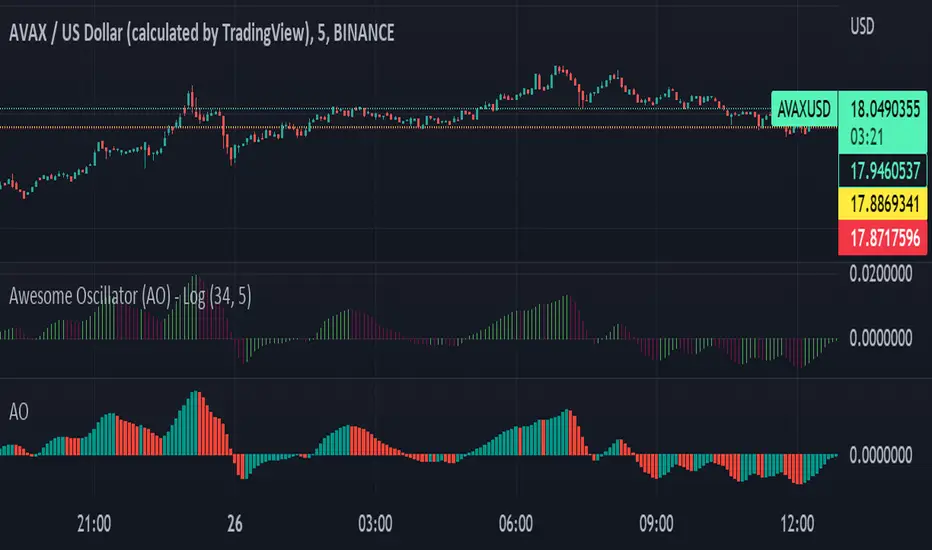The height and width of the screenshot is (550, 932).
Task: Click the 0.0000000 zero level of Log AO pane
Action: (x=880, y=338)
